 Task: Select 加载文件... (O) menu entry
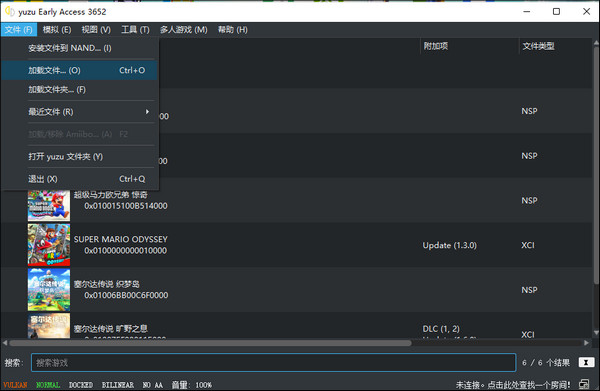pos(79,70)
